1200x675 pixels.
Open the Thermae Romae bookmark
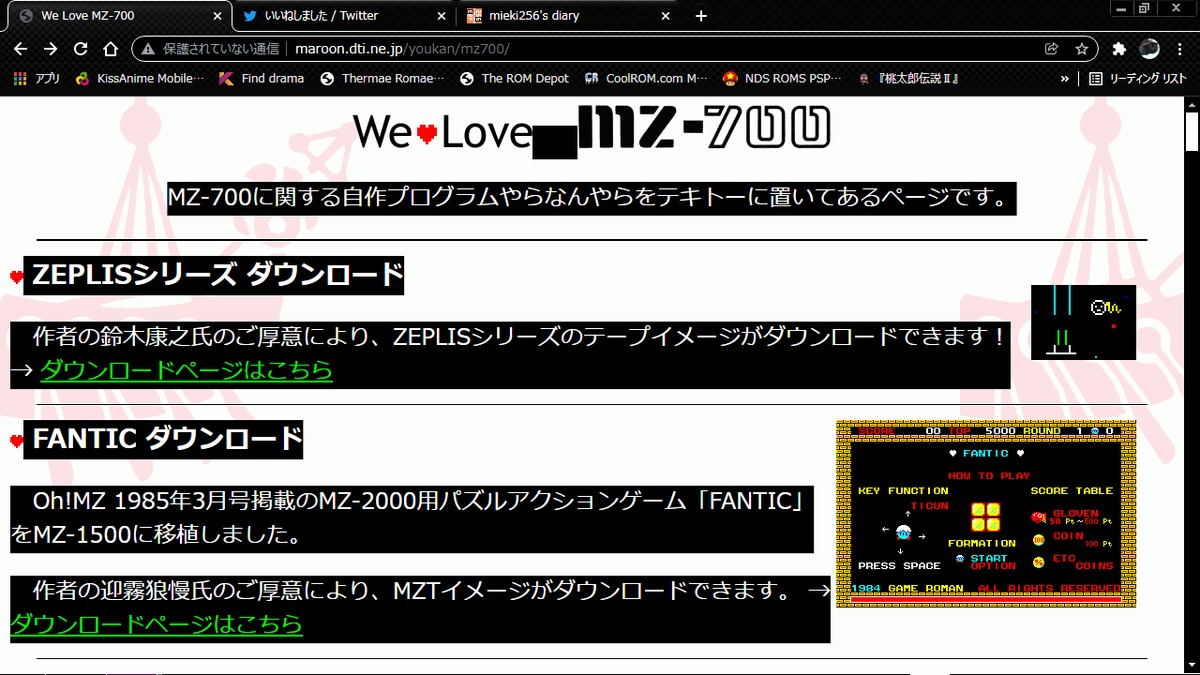(382, 78)
